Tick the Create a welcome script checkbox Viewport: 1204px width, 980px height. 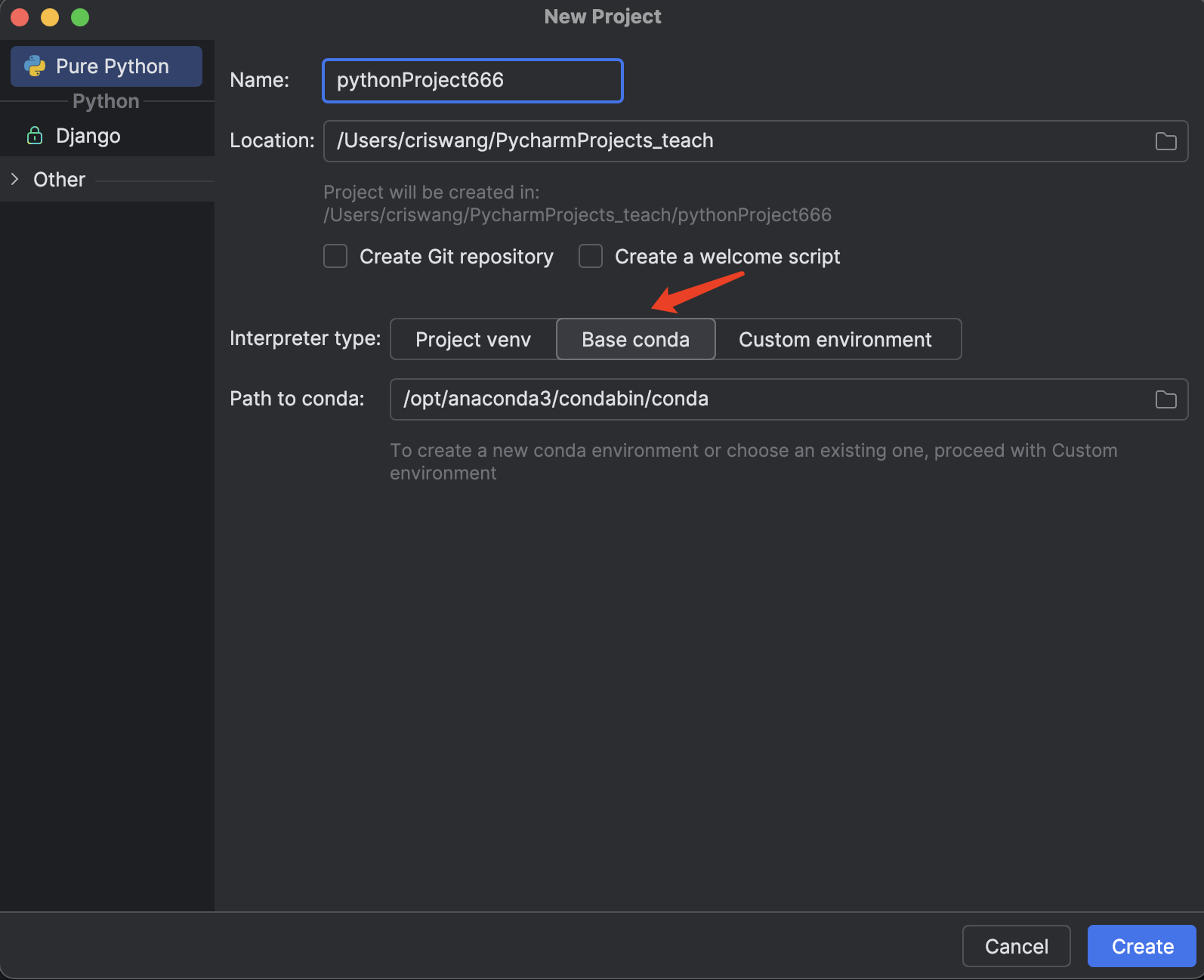tap(591, 257)
